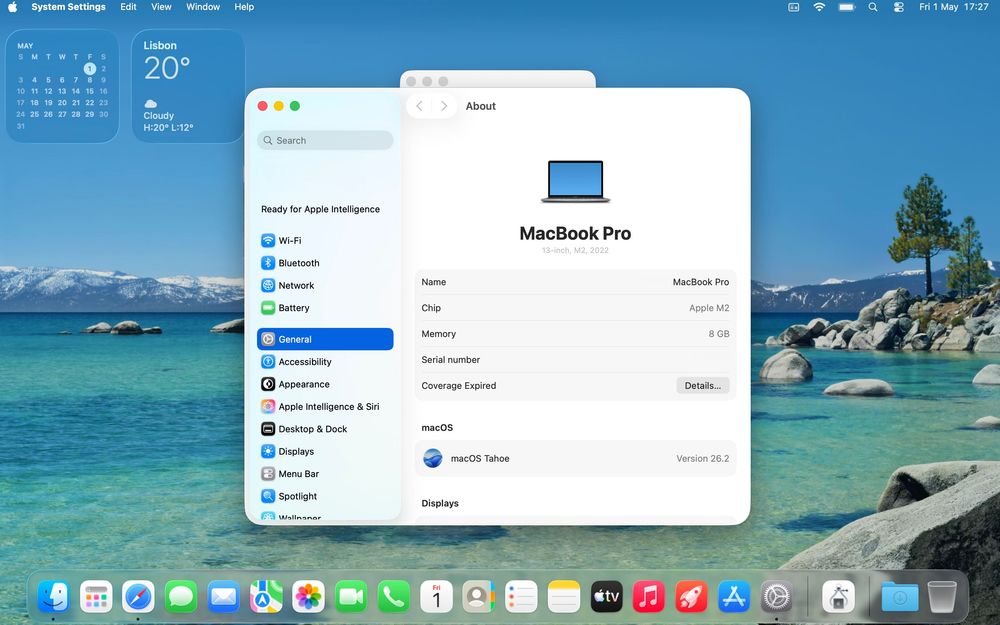This screenshot has width=1000, height=625.
Task: Open the System Settings menu
Action: (x=68, y=7)
